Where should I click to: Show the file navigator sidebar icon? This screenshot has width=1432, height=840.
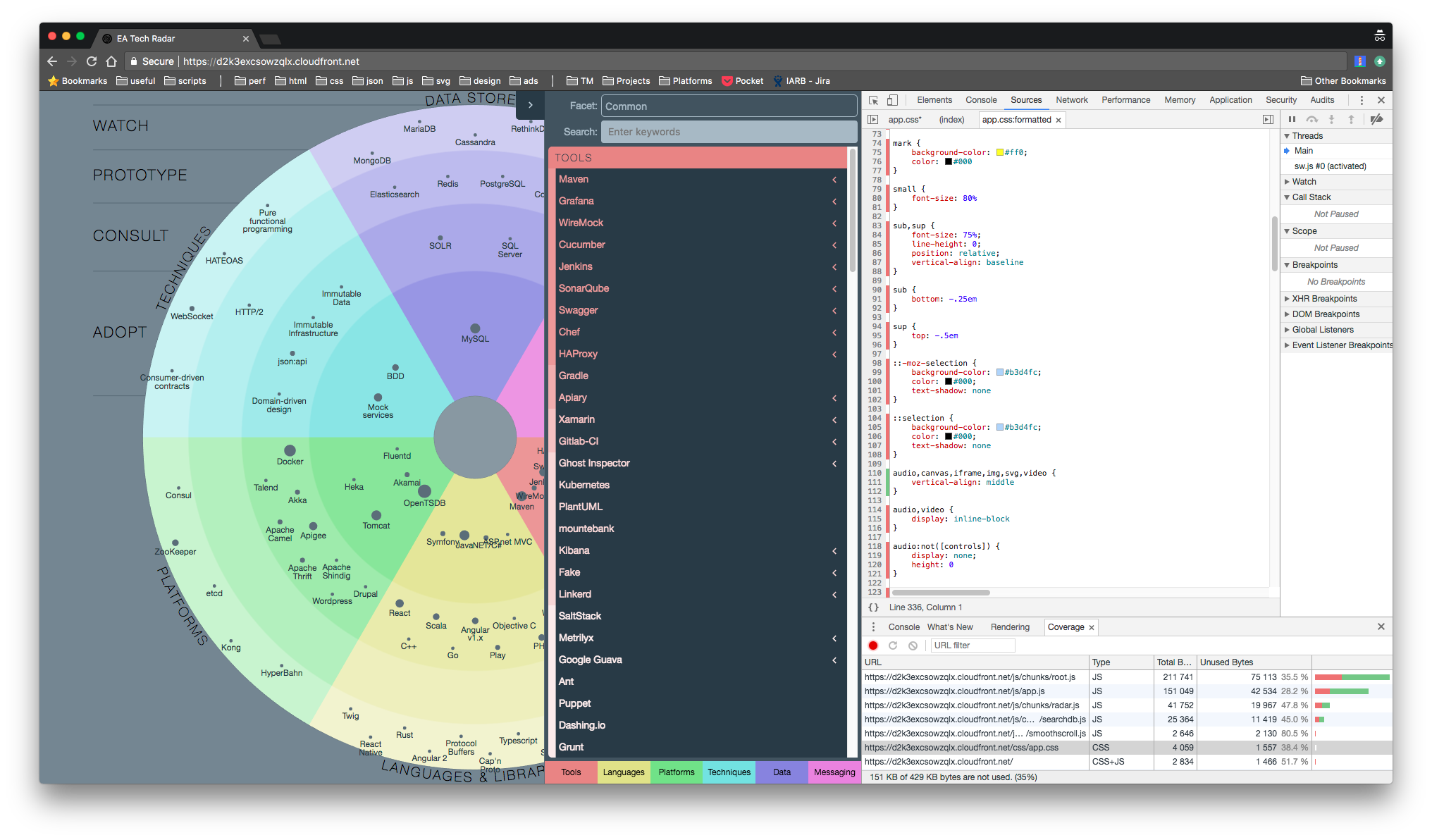872,120
